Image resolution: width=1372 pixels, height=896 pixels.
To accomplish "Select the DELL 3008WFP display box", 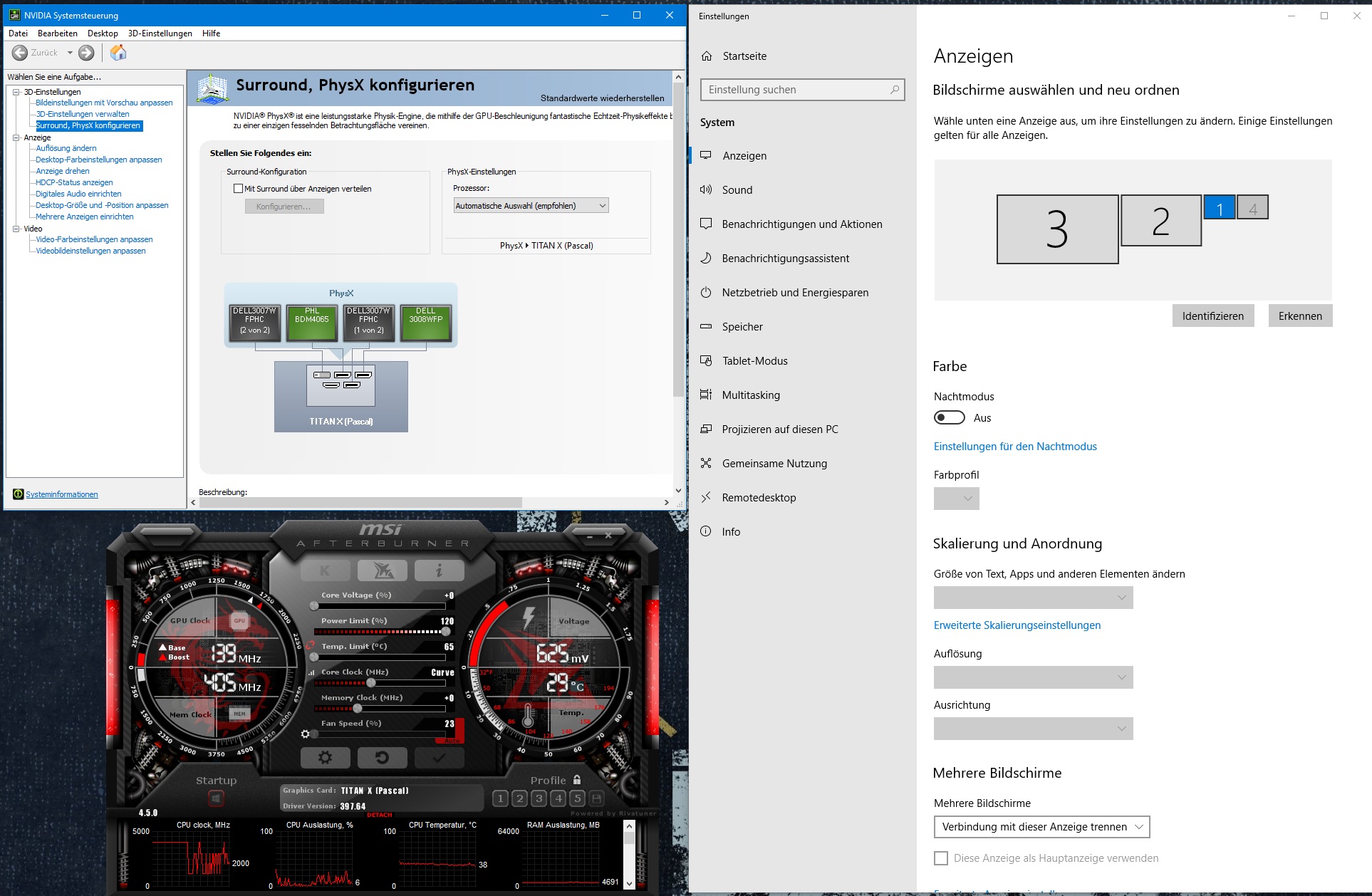I will click(x=426, y=323).
